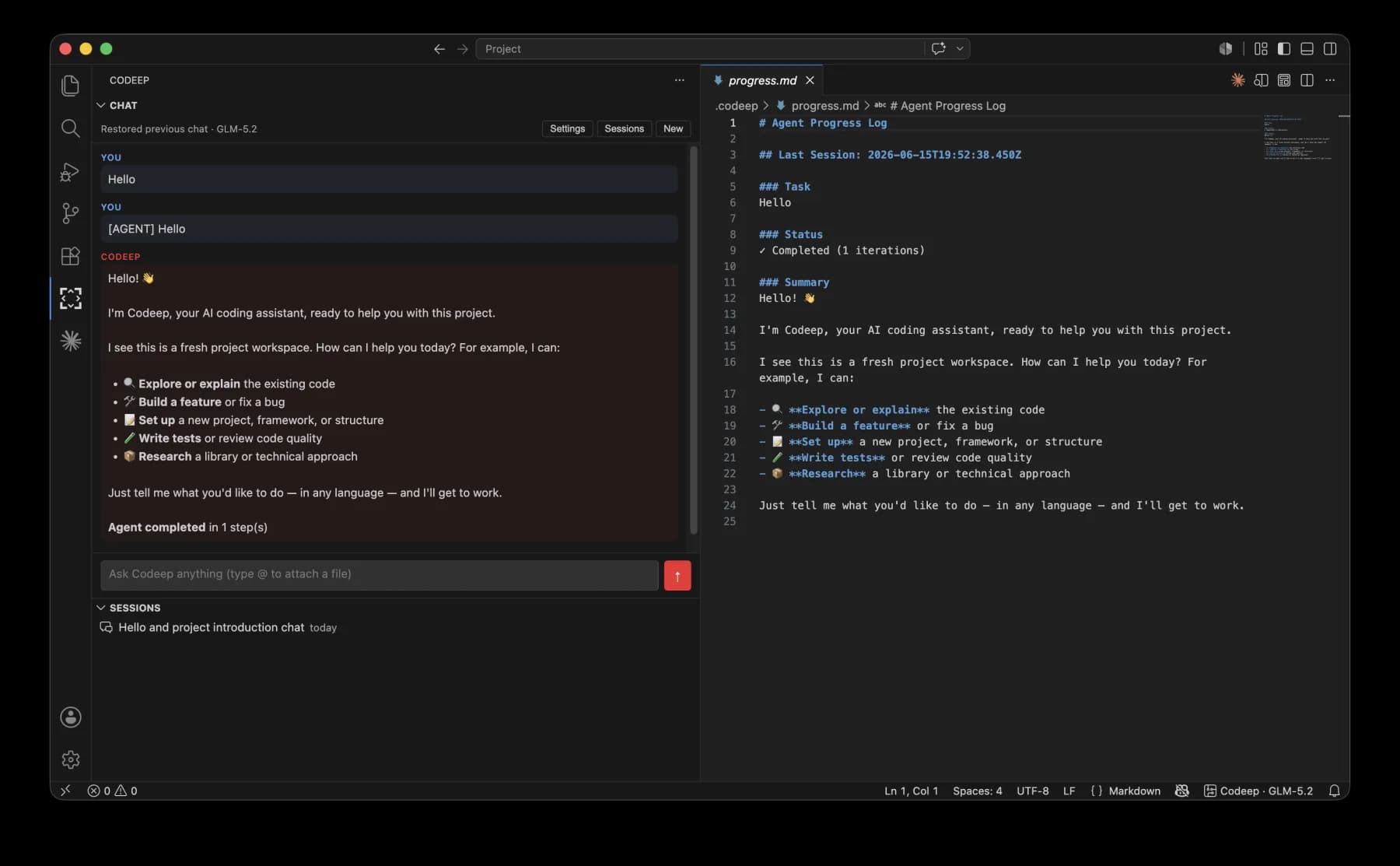Toggle the primary side bar visibility
This screenshot has height=866, width=1400.
pyautogui.click(x=1284, y=49)
